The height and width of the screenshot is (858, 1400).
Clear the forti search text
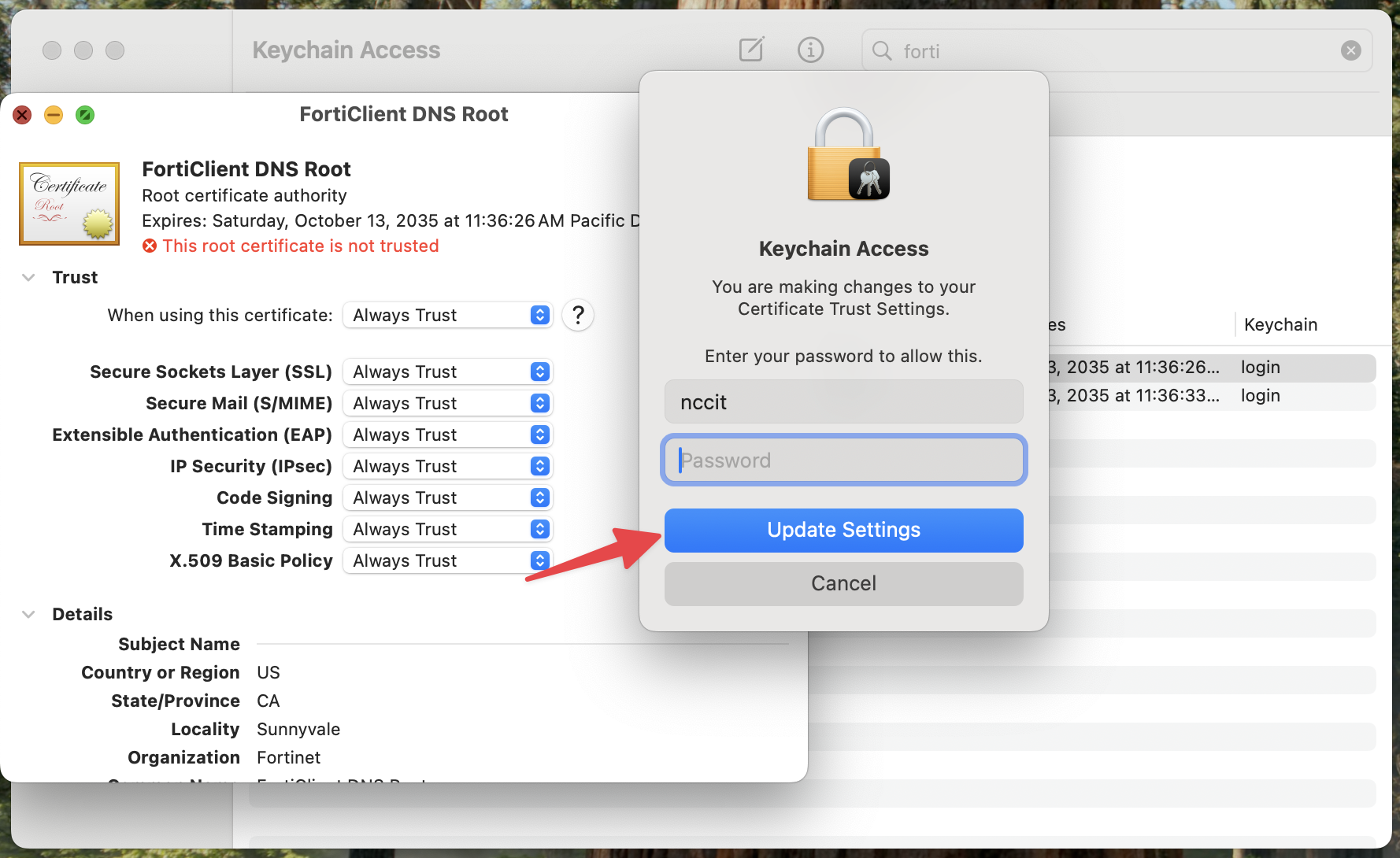[1350, 51]
